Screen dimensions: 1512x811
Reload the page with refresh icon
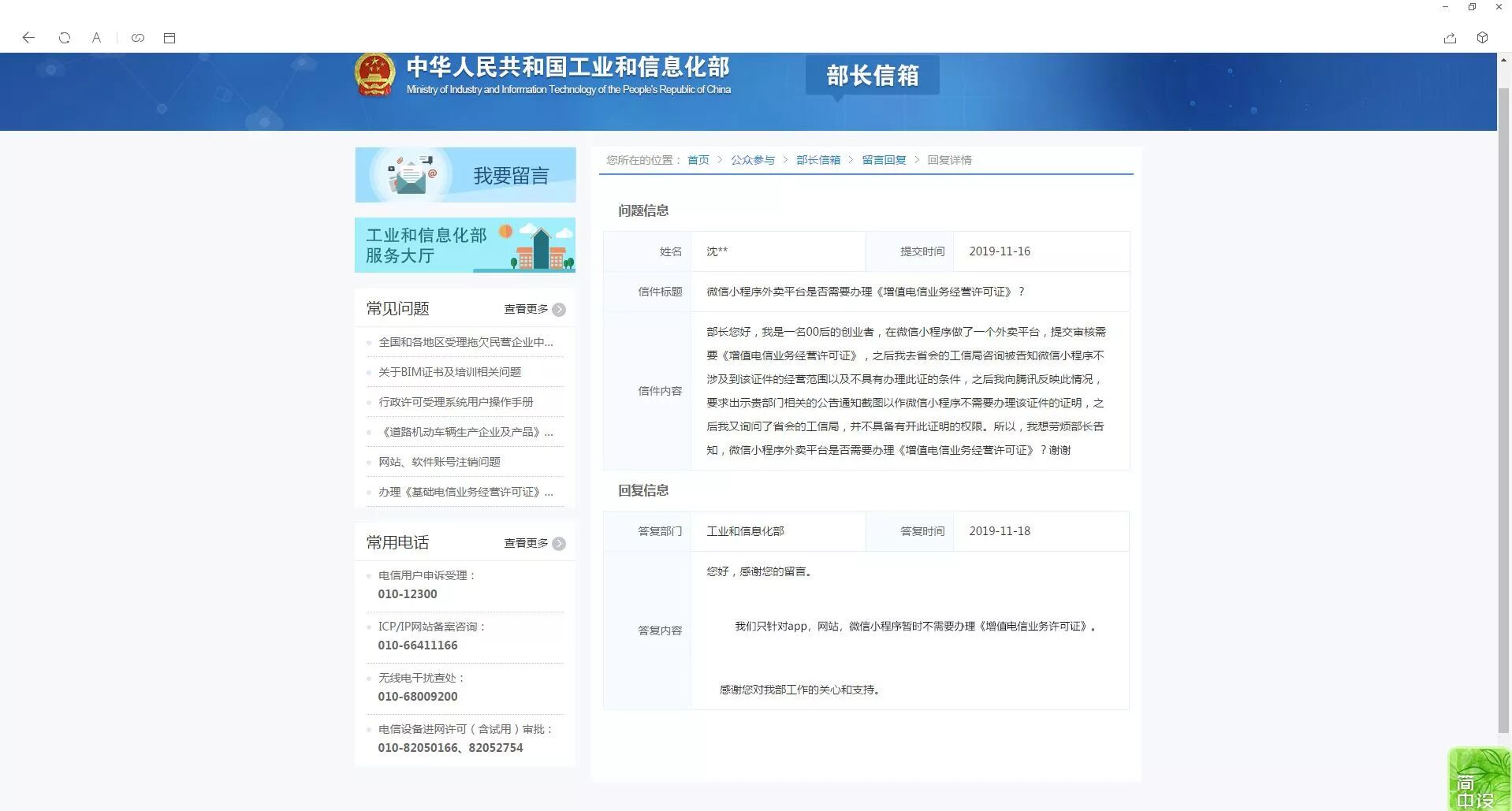tap(65, 38)
